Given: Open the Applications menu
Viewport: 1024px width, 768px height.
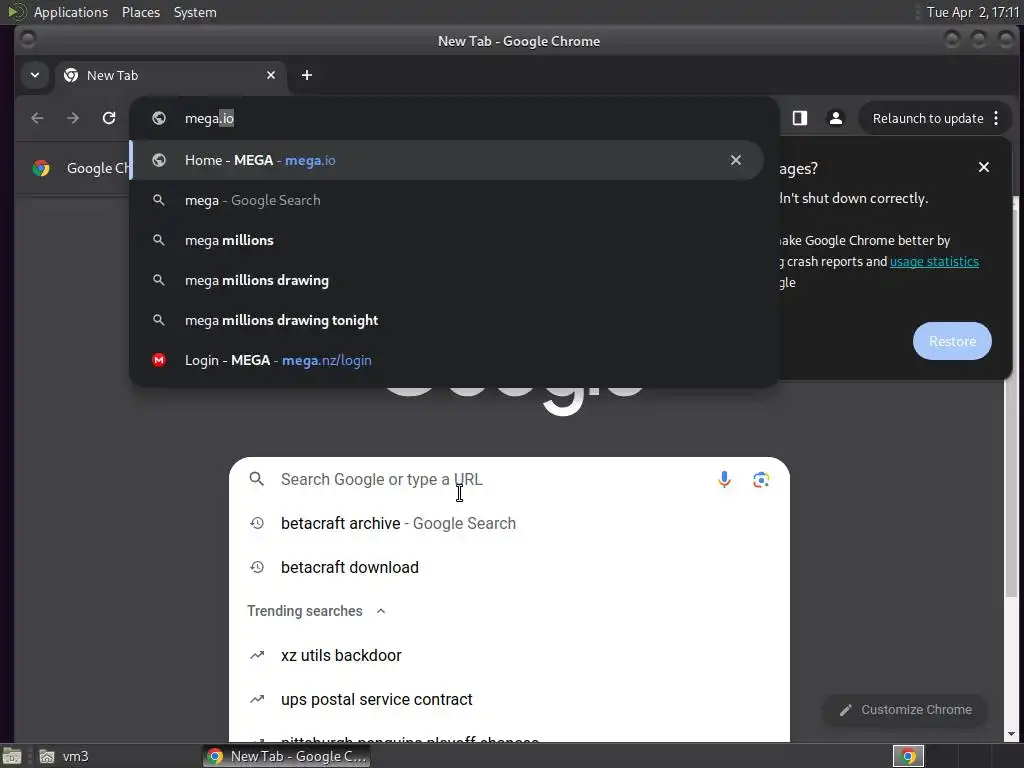Looking at the screenshot, I should coord(71,12).
